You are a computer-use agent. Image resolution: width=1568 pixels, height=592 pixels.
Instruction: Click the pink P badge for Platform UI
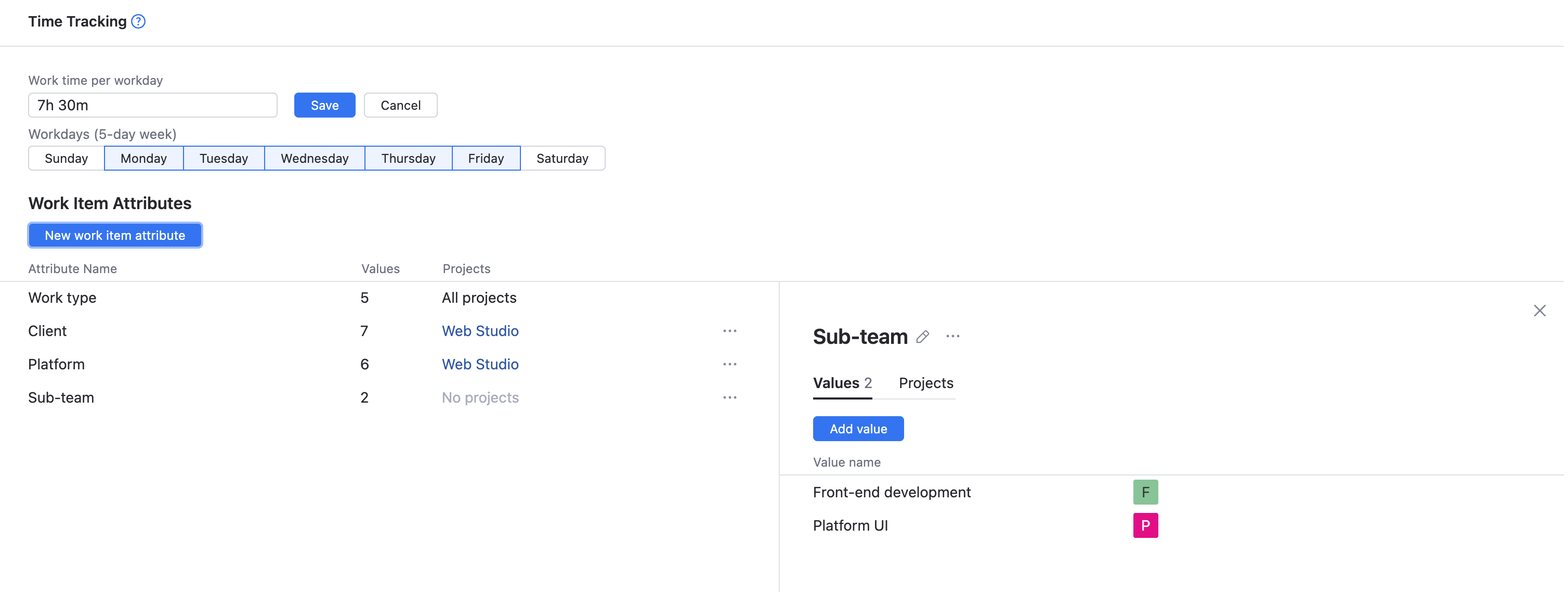[x=1145, y=525]
